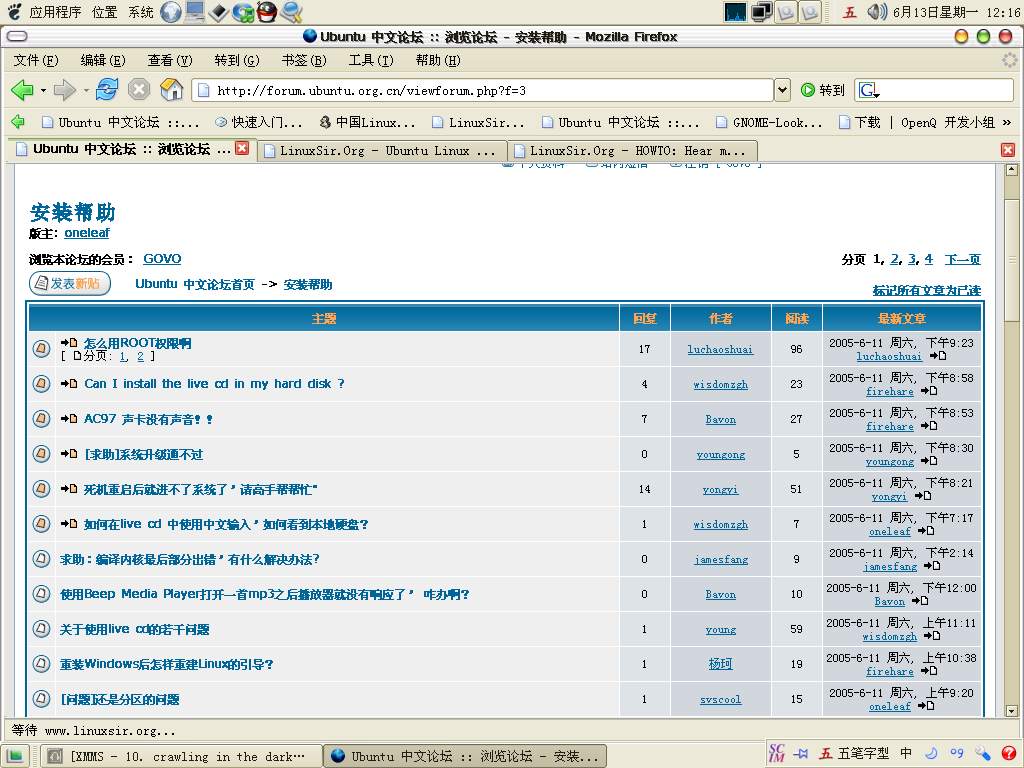Open 下一页 next page link
Screen dimensions: 1024x768
(x=962, y=259)
